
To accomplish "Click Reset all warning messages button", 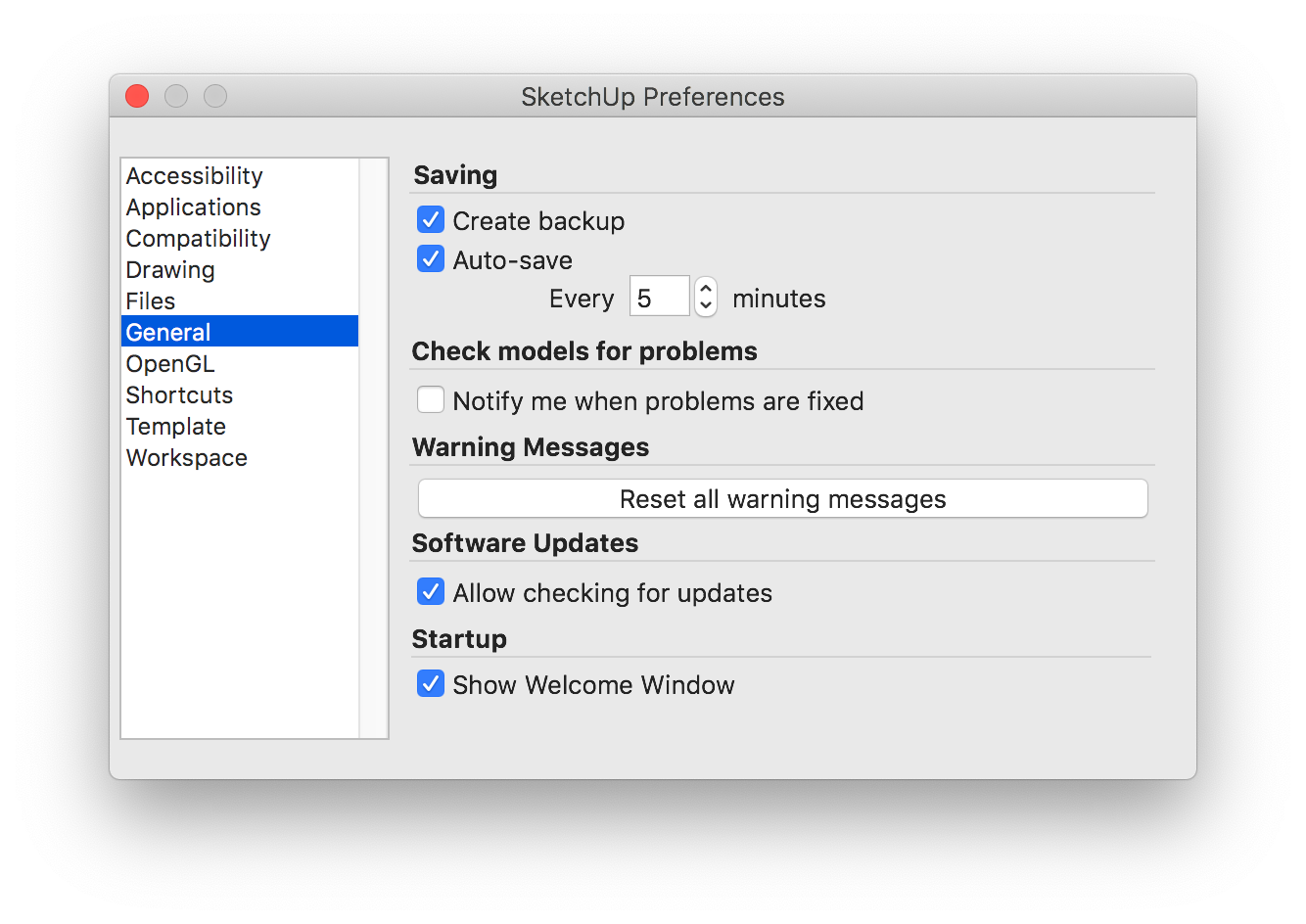I will (x=782, y=499).
